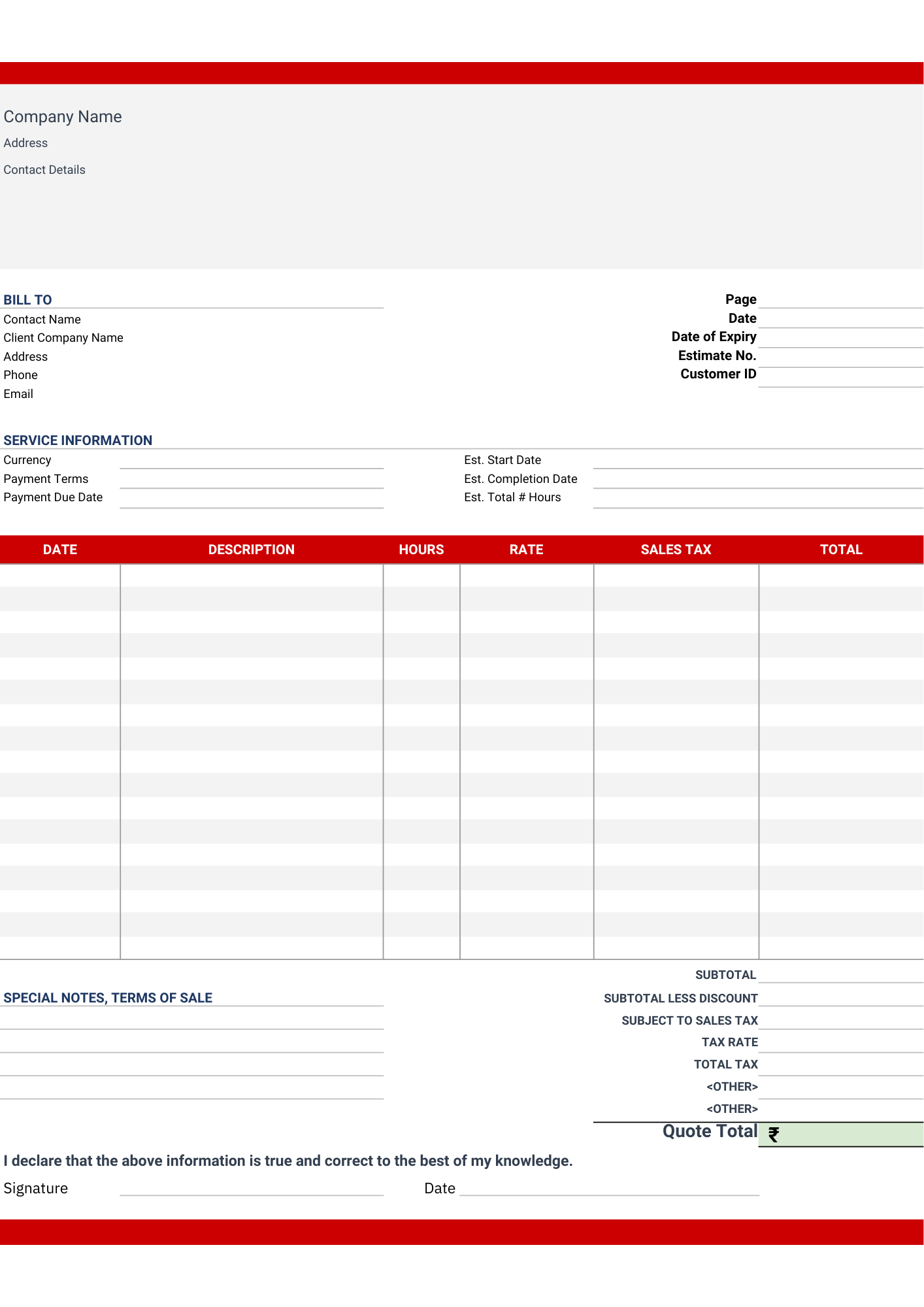The height and width of the screenshot is (1307, 924).
Task: Click the Payment Due Date field
Action: (252, 498)
